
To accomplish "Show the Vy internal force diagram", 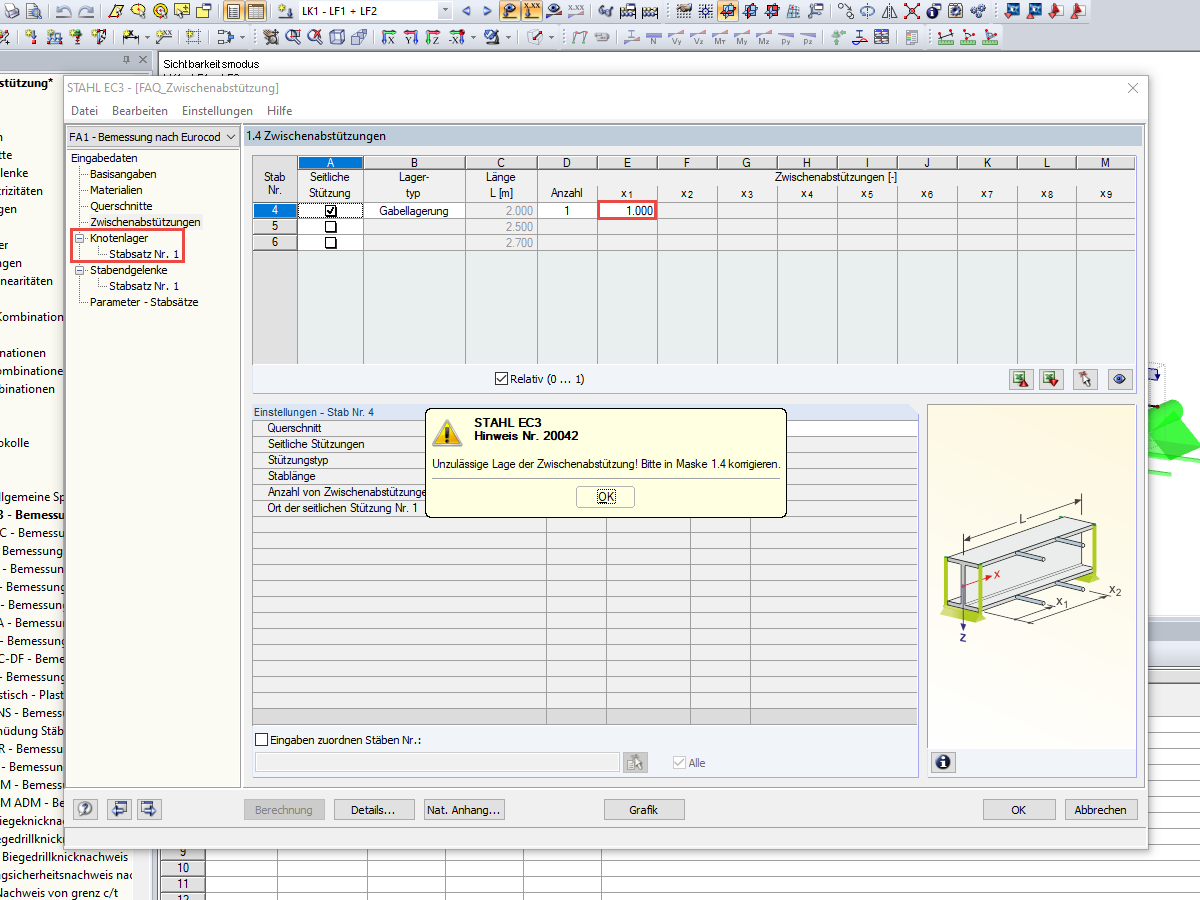I will [676, 37].
